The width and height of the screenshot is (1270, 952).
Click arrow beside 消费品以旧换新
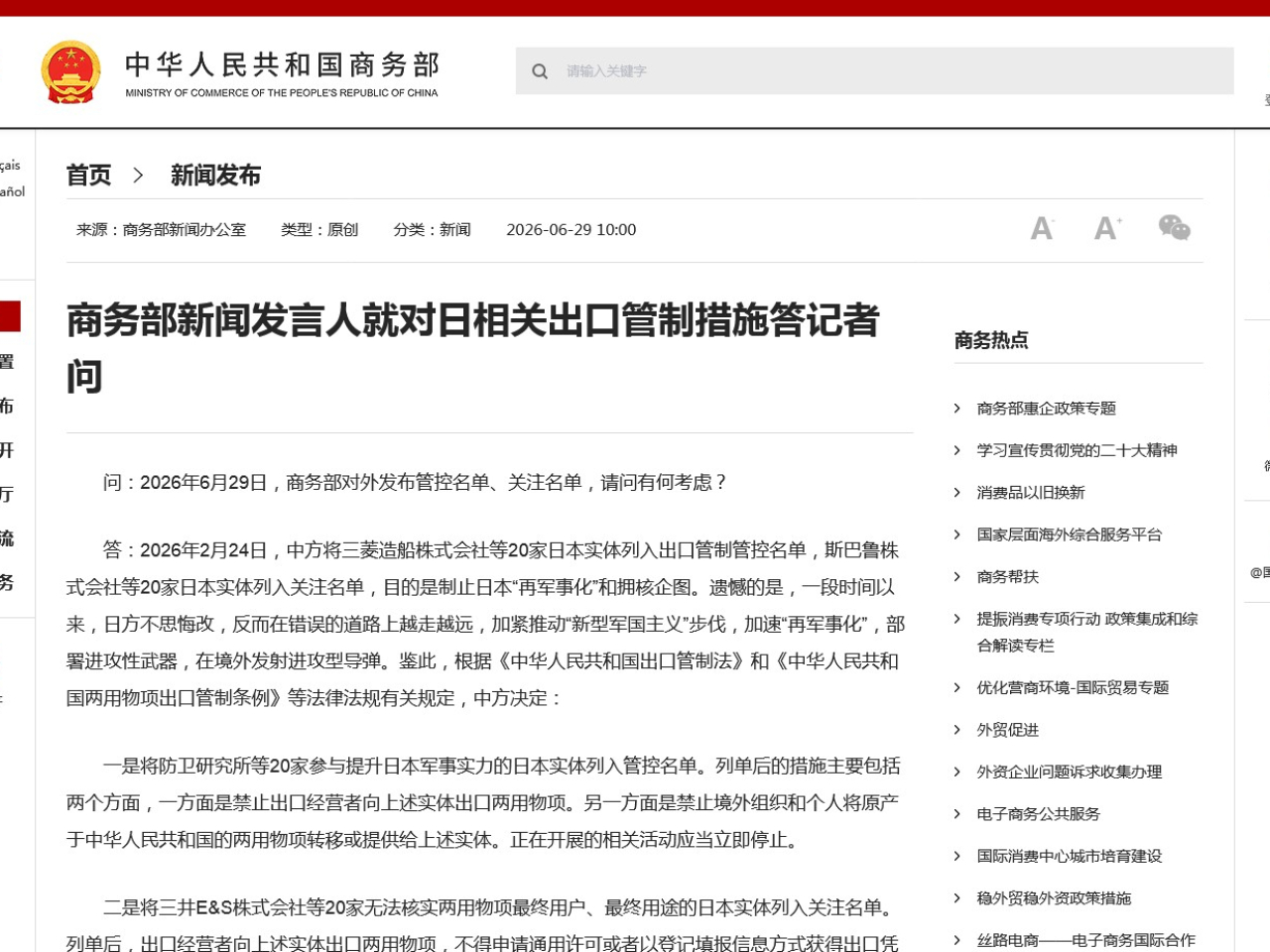[957, 493]
